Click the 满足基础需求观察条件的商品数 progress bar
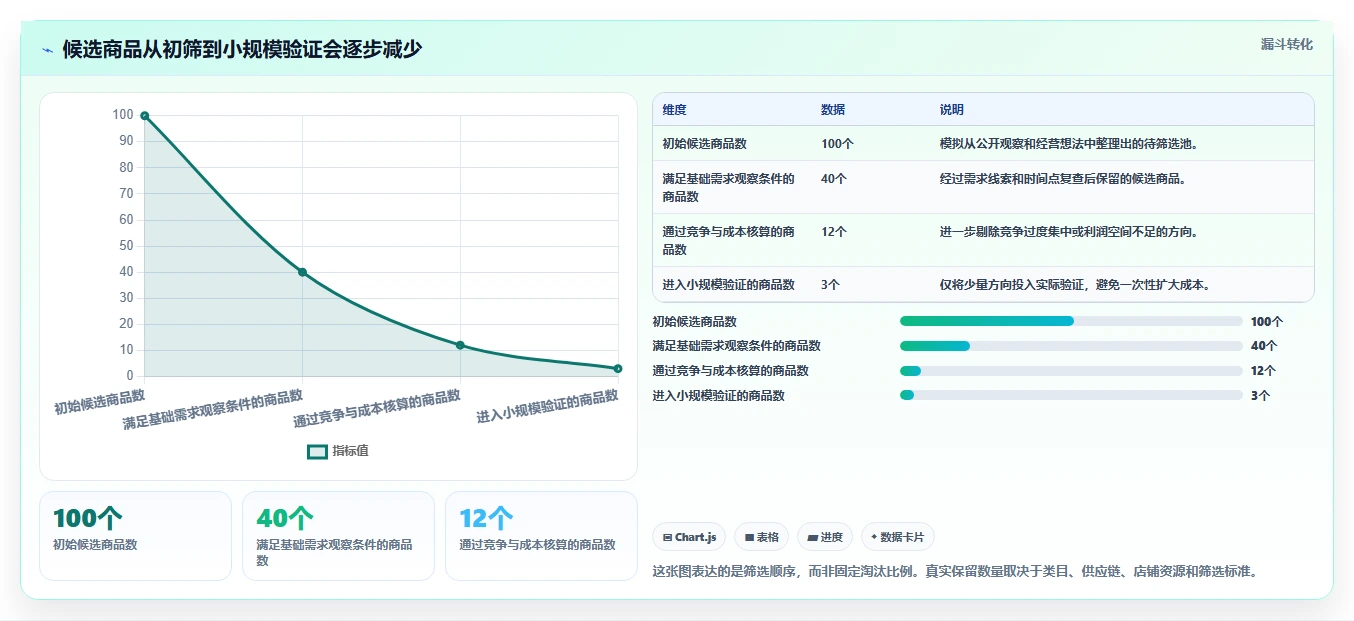 coord(1071,346)
